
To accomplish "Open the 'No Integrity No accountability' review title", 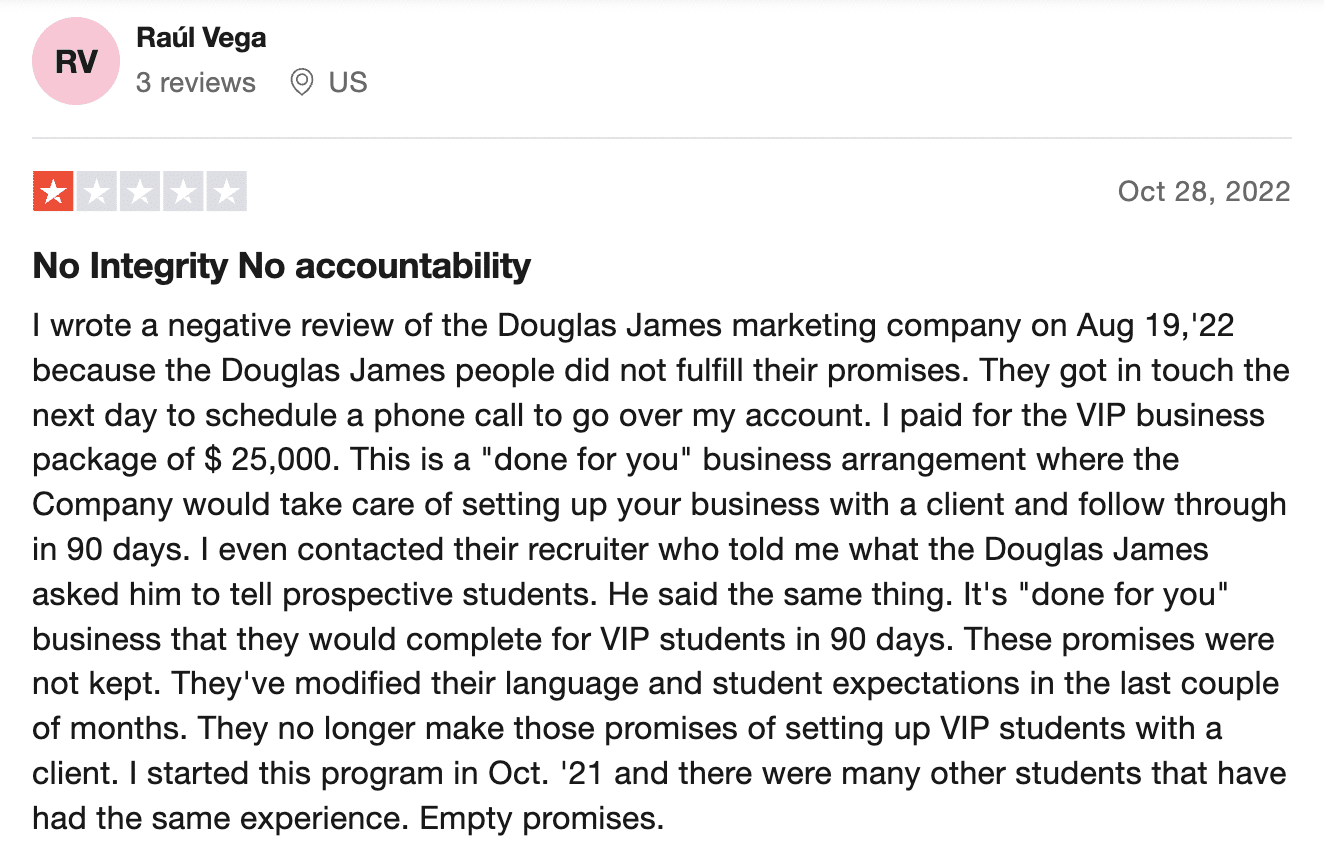I will (282, 266).
